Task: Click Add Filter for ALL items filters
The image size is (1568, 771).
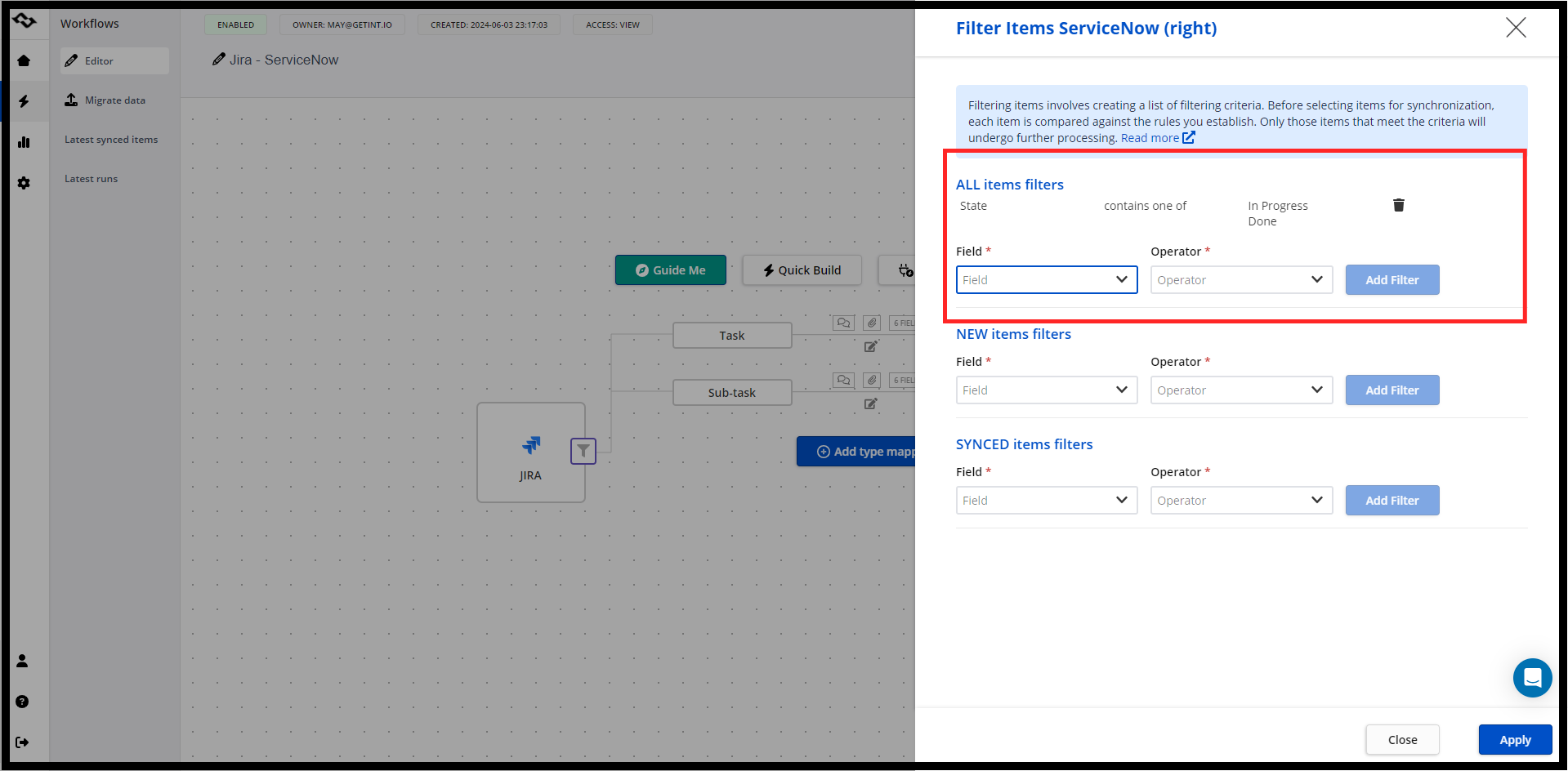Action: point(1392,280)
